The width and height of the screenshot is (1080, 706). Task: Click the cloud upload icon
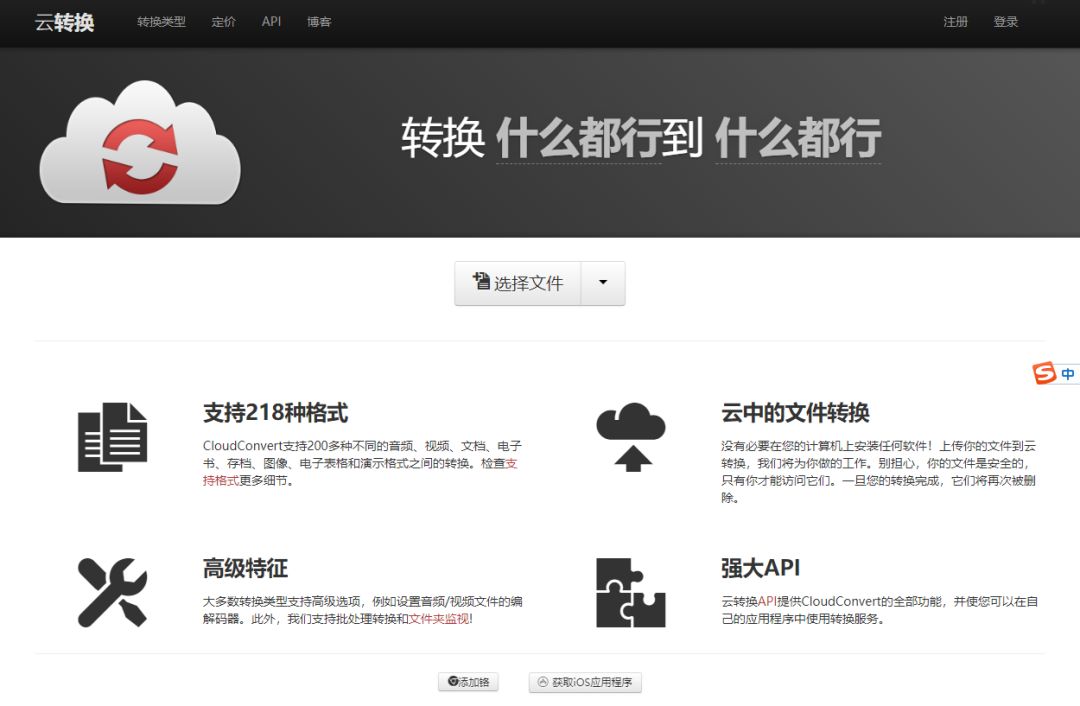click(631, 437)
